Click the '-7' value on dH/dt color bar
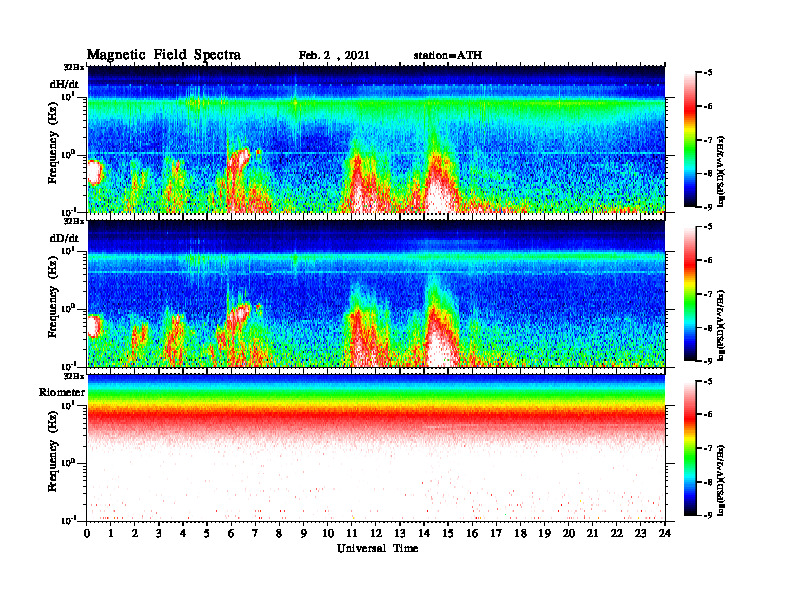This screenshot has width=792, height=612. [708, 140]
